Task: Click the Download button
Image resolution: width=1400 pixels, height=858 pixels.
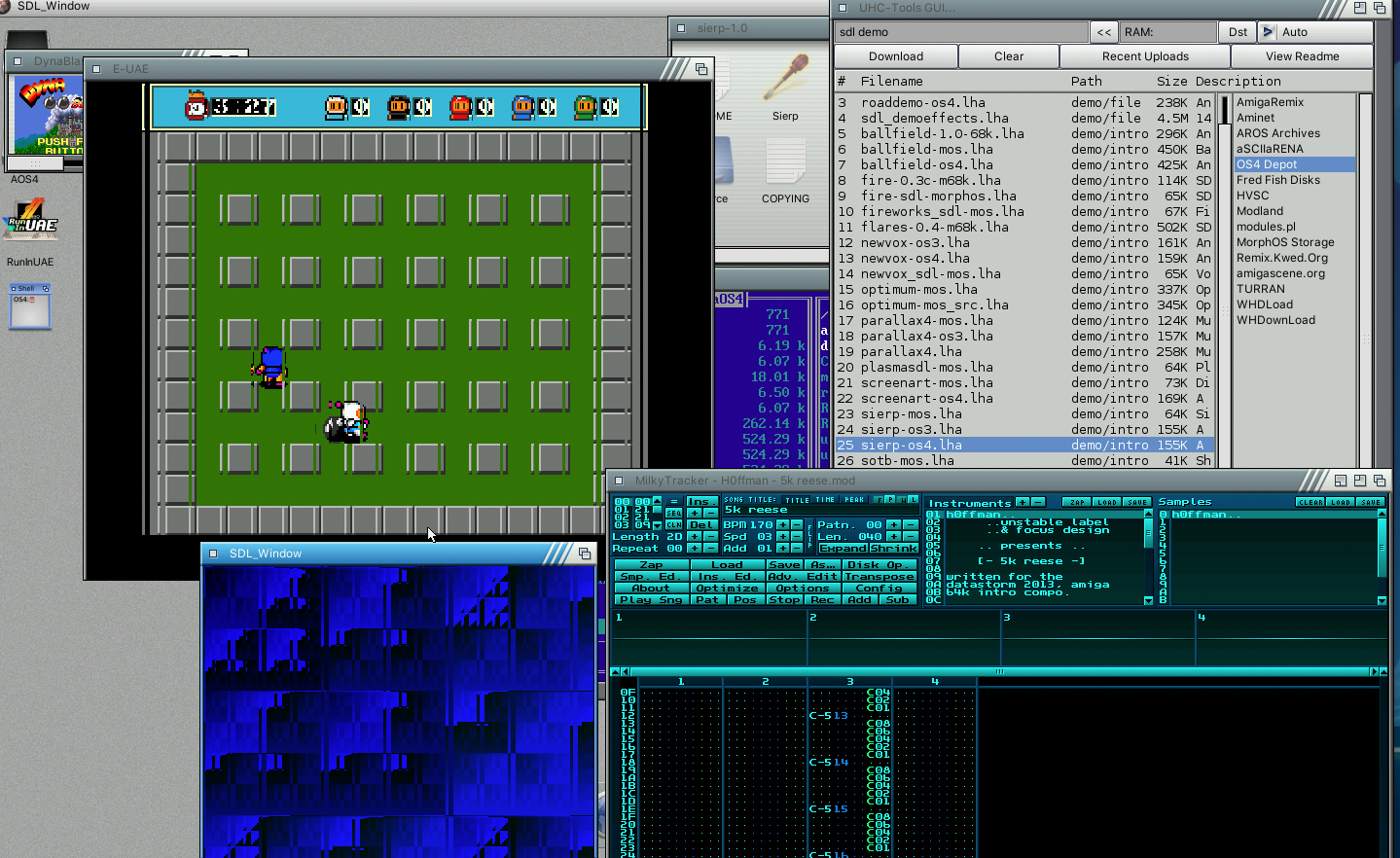Action: click(x=895, y=56)
